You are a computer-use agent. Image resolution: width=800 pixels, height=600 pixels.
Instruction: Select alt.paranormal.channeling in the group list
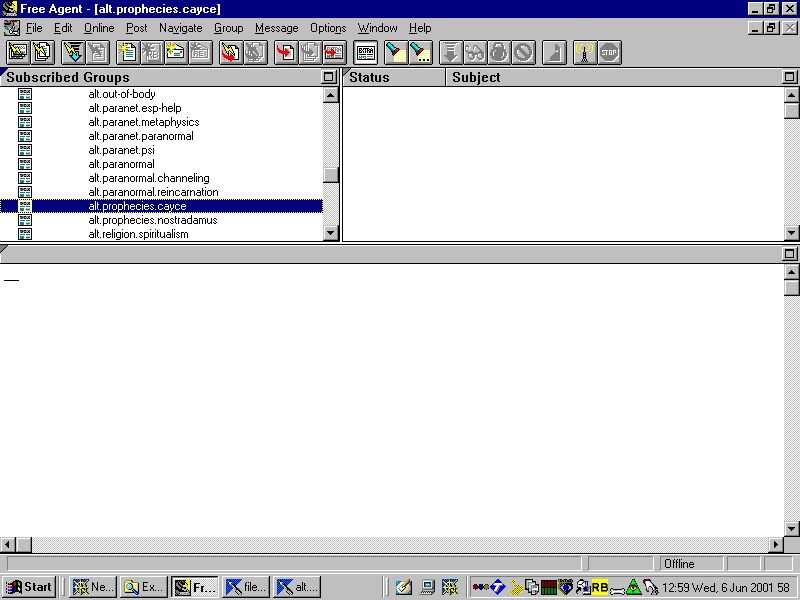pyautogui.click(x=149, y=178)
